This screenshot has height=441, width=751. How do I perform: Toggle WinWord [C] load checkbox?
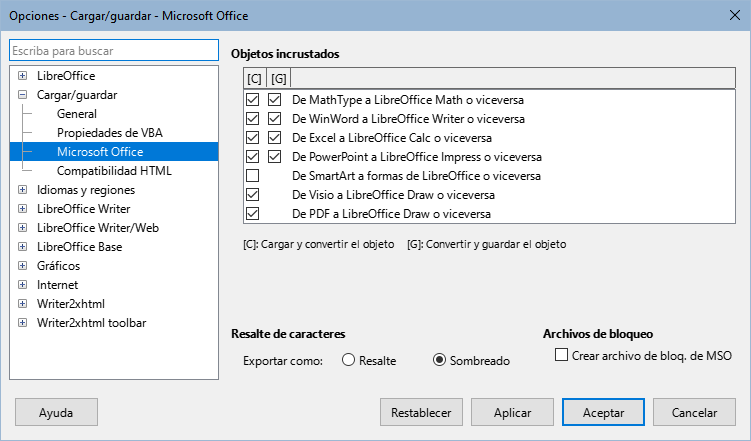pos(252,119)
